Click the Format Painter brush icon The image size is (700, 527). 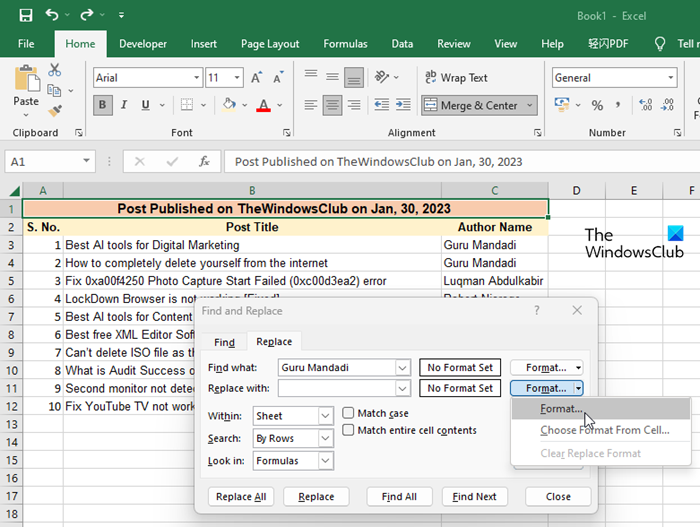[54, 110]
